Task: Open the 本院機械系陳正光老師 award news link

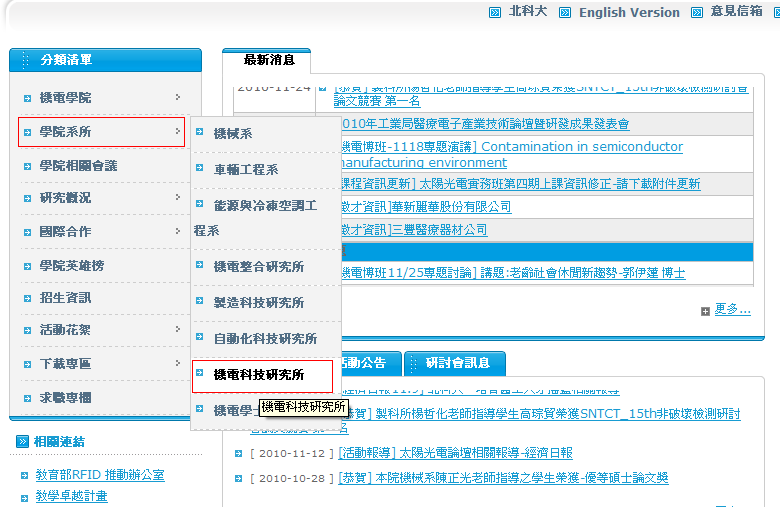Action: click(x=503, y=478)
